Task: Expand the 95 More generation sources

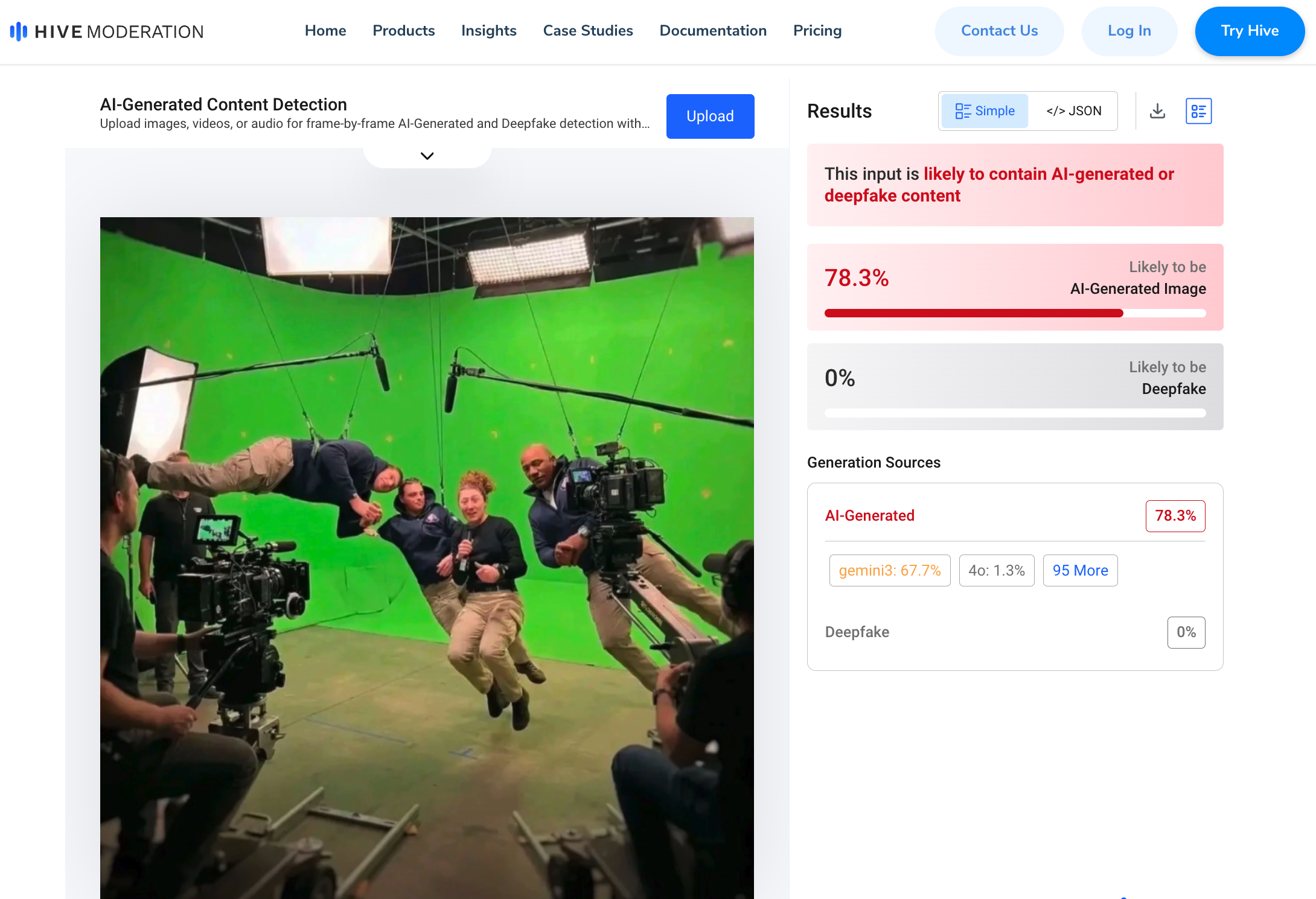Action: pos(1080,570)
